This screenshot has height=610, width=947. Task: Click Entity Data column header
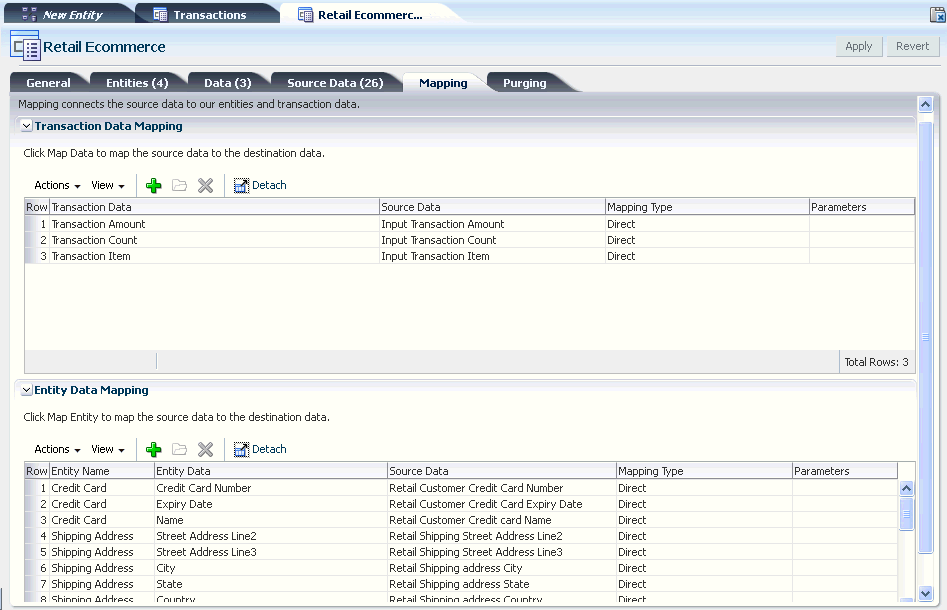pyautogui.click(x=271, y=471)
